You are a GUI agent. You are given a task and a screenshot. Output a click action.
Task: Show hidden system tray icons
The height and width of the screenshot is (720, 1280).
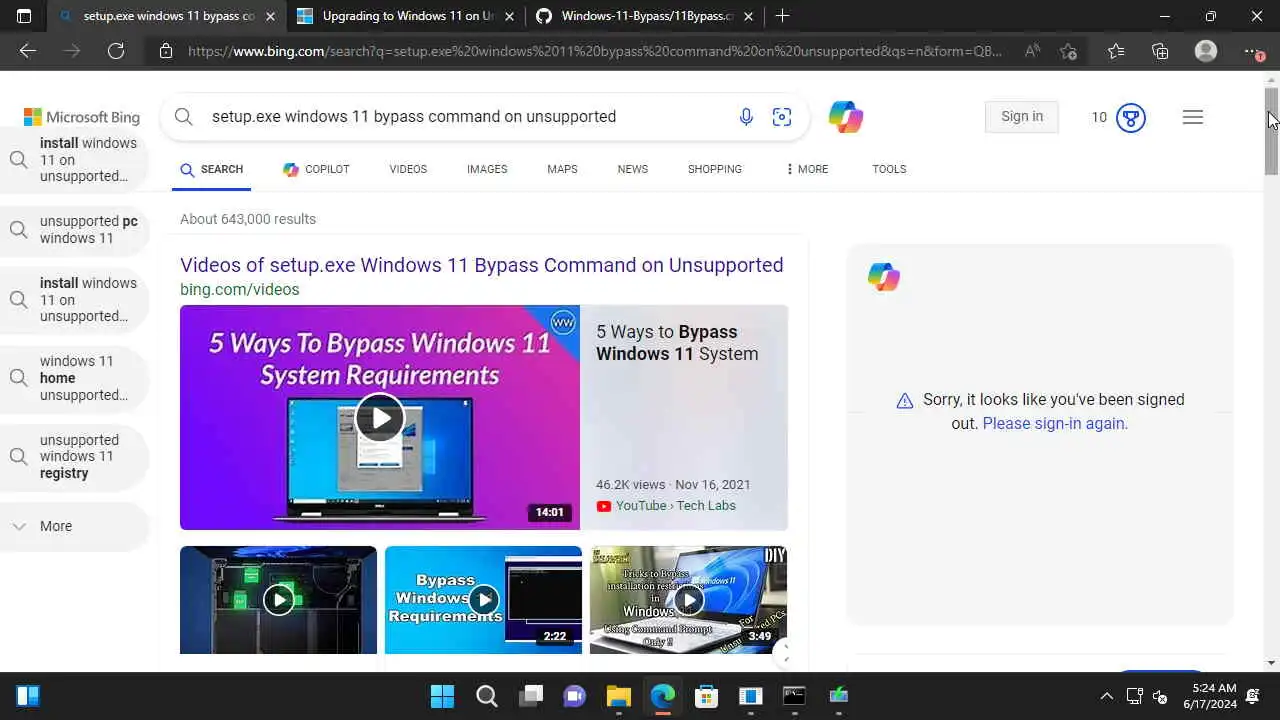pyautogui.click(x=1106, y=696)
